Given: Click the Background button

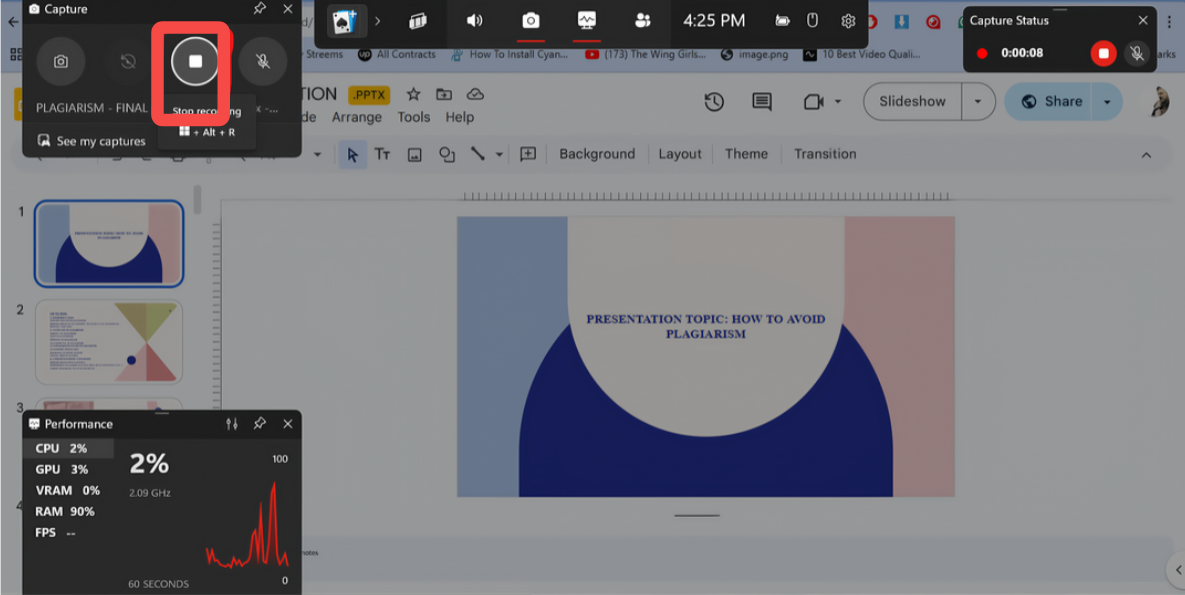Looking at the screenshot, I should click(597, 154).
